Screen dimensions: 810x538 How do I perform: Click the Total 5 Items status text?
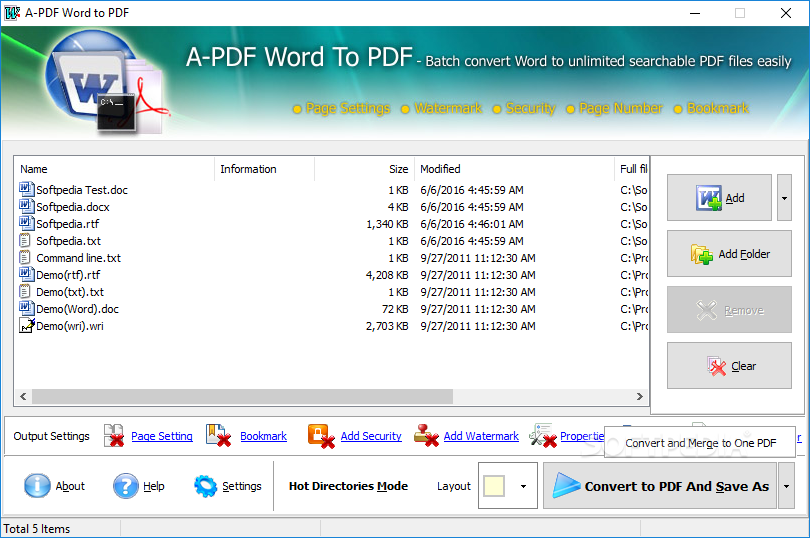click(37, 529)
